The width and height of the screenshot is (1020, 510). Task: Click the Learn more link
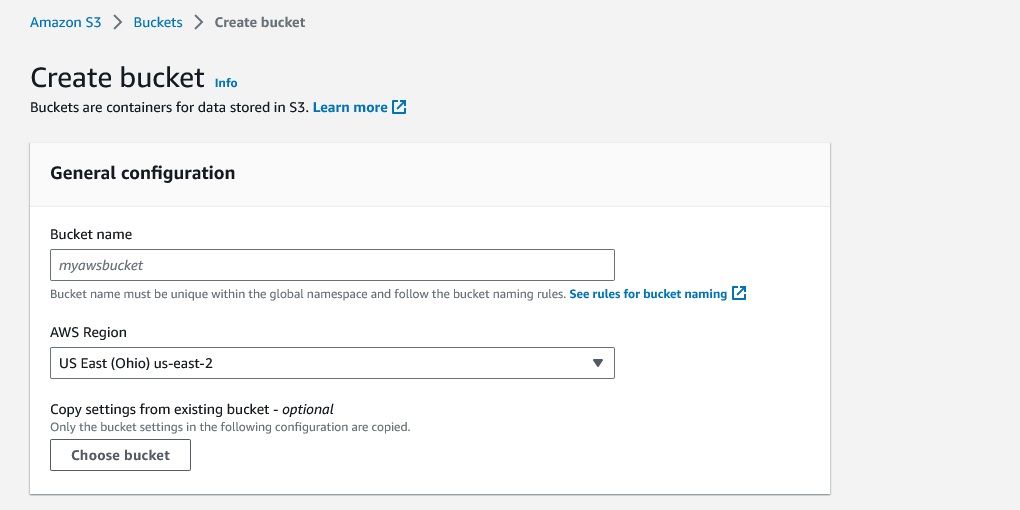point(350,107)
